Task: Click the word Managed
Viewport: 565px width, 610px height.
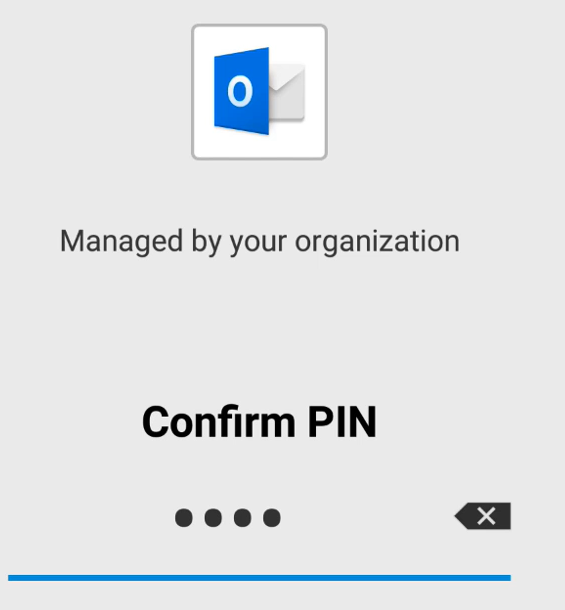Action: tap(121, 242)
